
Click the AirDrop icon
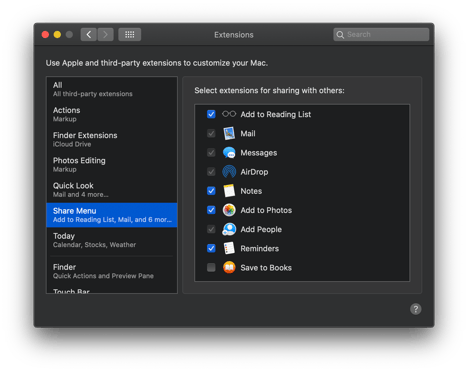(x=229, y=172)
